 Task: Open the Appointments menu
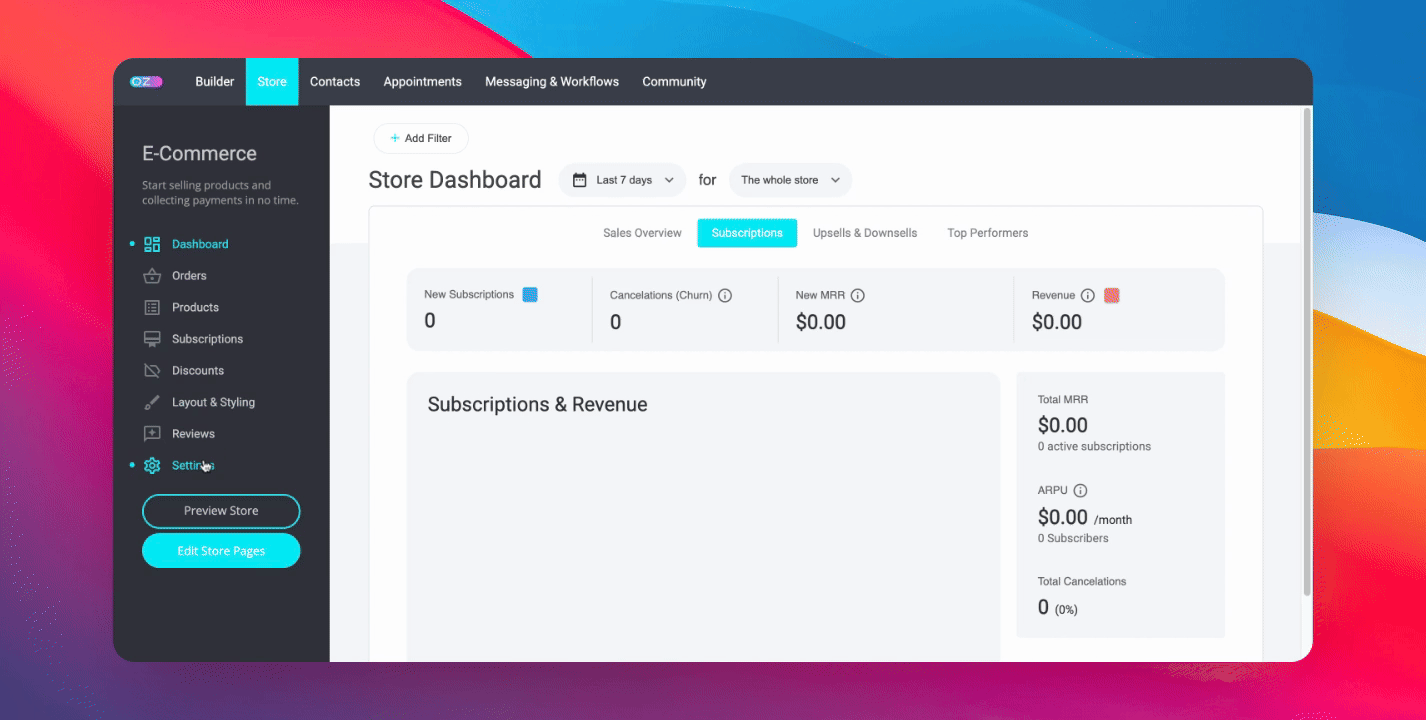[423, 82]
